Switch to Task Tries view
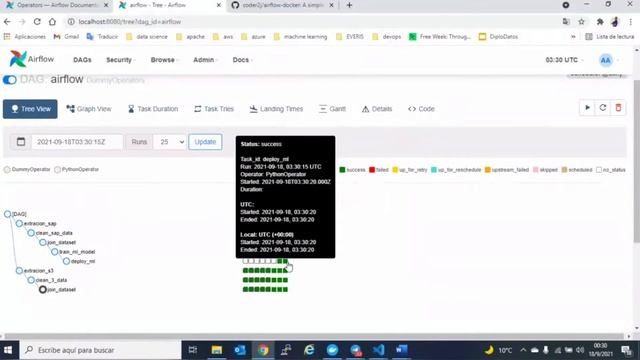640x360 pixels. coord(214,109)
